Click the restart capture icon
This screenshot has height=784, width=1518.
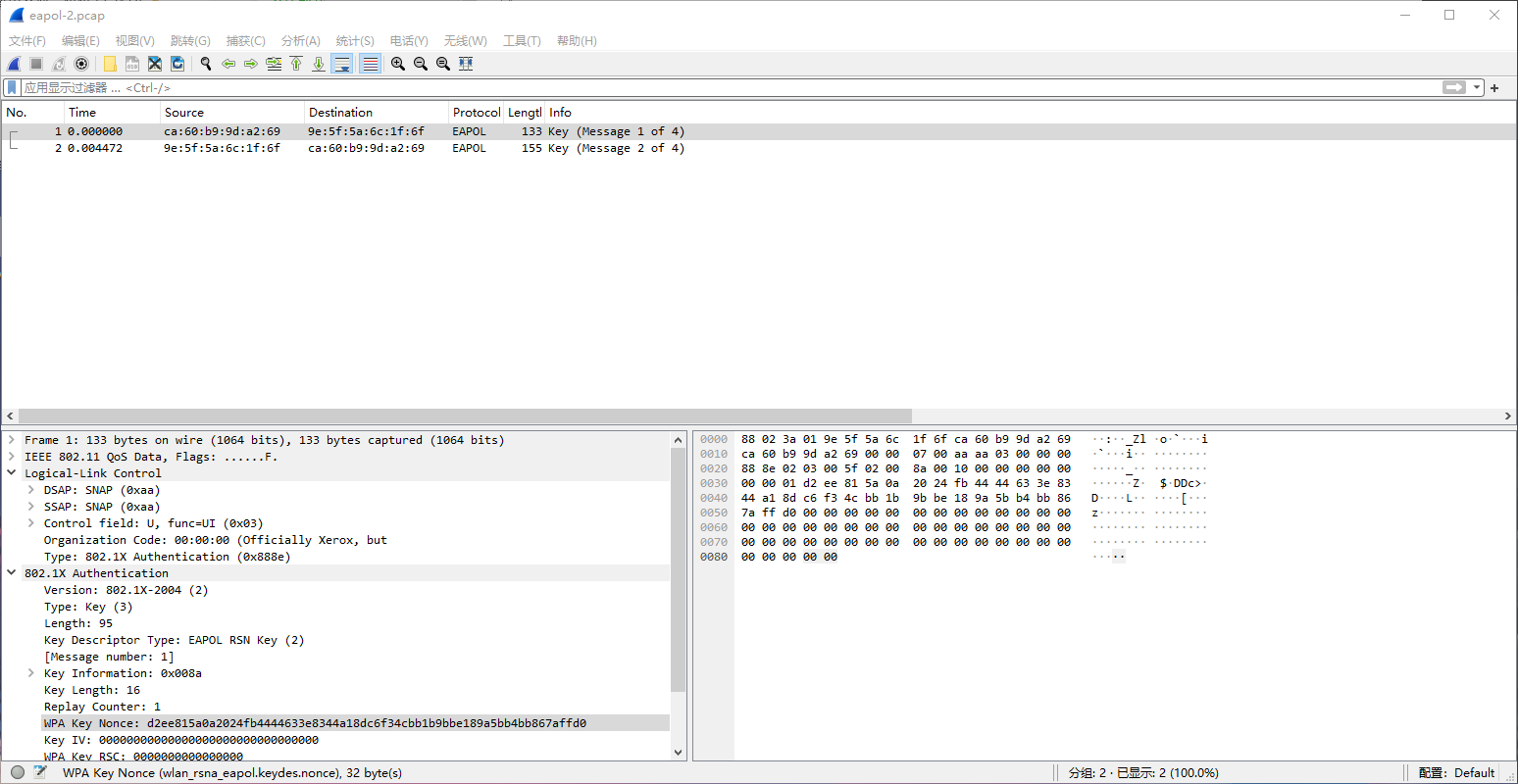click(x=59, y=64)
